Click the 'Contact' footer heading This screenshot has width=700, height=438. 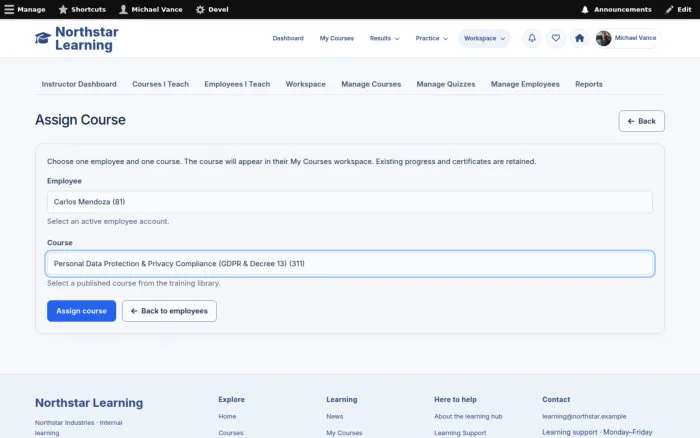556,399
